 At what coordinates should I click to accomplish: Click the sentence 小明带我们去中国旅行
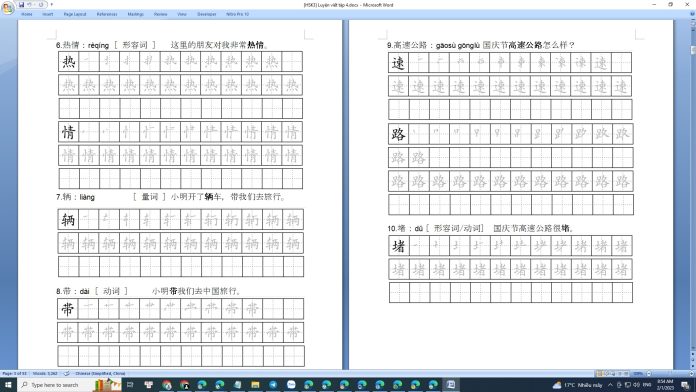click(x=196, y=291)
